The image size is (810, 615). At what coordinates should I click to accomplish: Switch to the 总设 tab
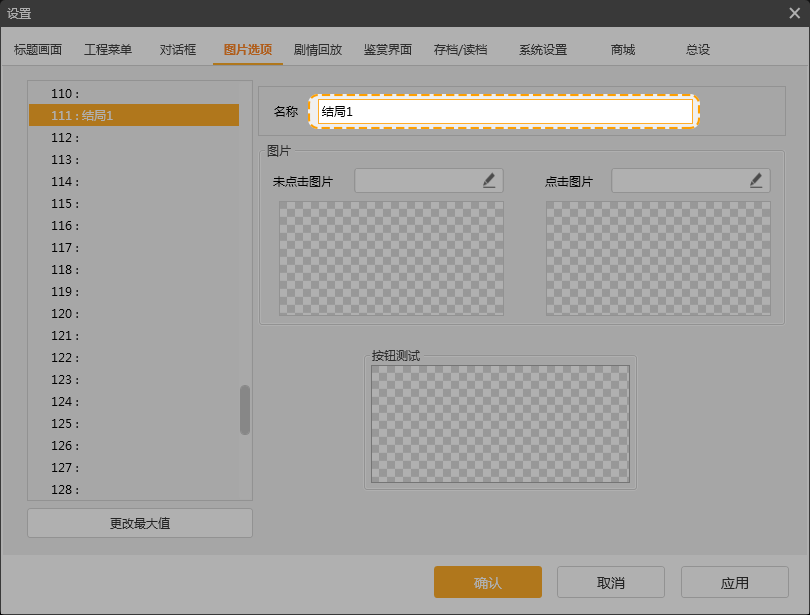click(x=695, y=48)
